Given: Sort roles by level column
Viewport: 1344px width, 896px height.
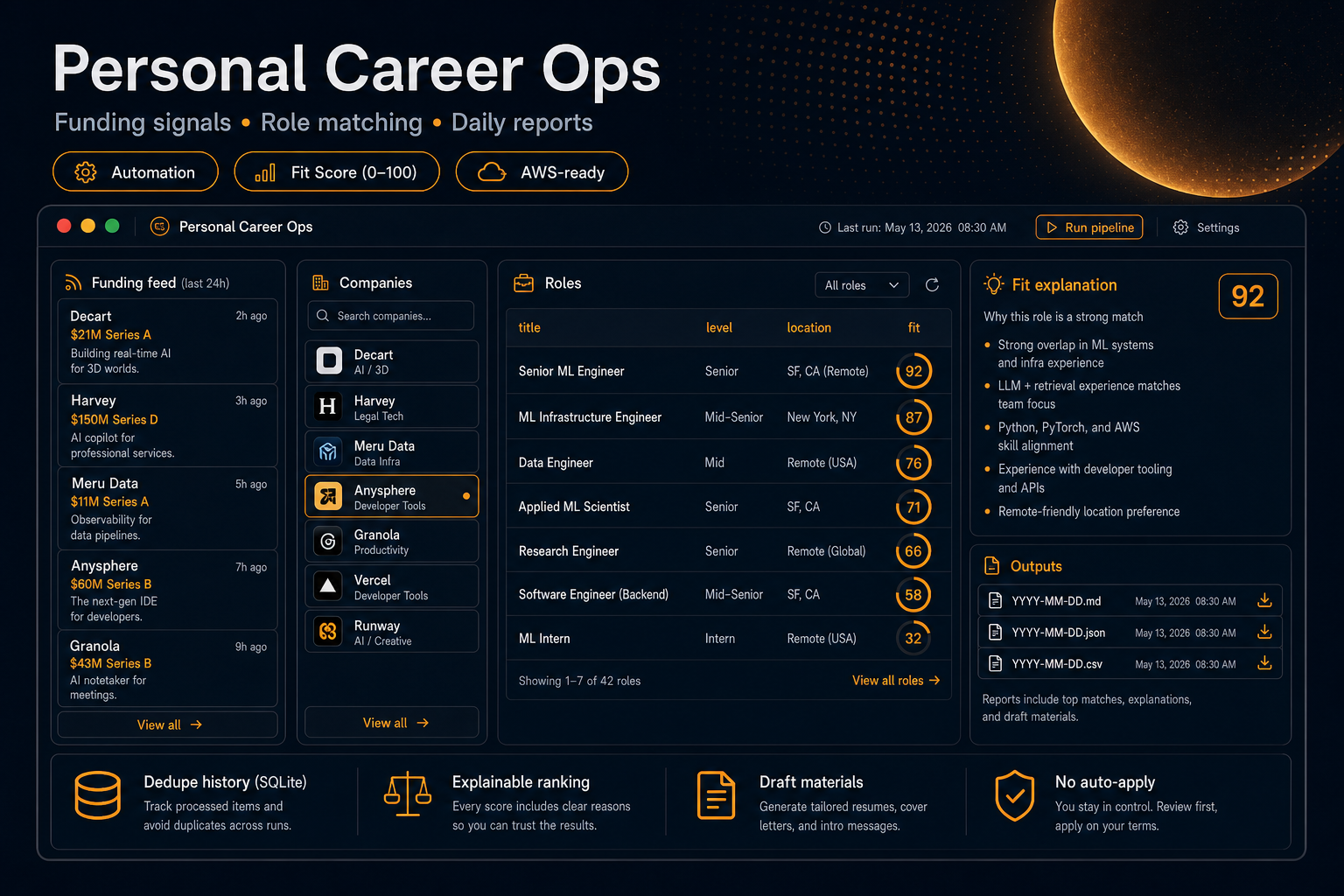Looking at the screenshot, I should click(x=719, y=327).
